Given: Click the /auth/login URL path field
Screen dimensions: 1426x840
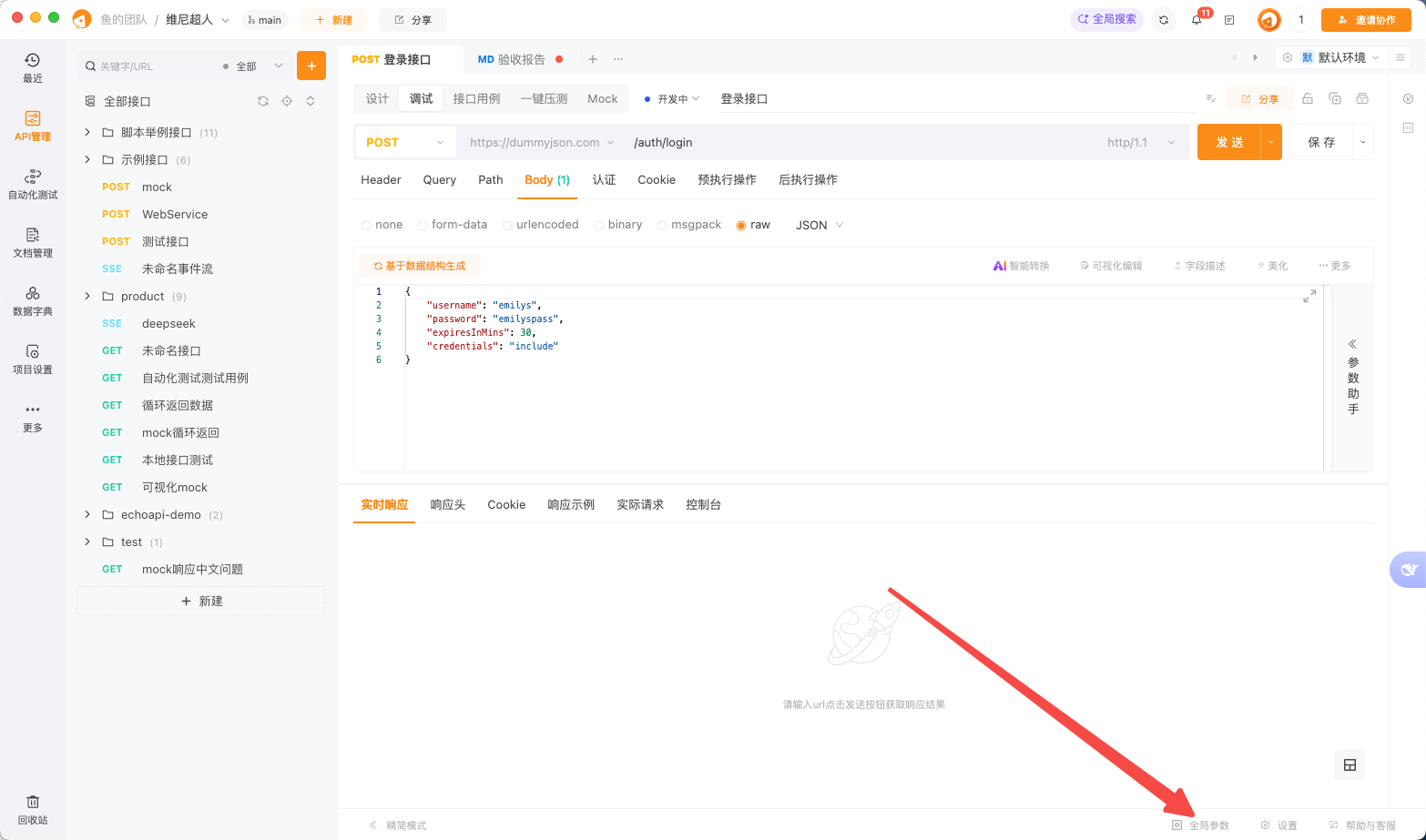Looking at the screenshot, I should (863, 142).
